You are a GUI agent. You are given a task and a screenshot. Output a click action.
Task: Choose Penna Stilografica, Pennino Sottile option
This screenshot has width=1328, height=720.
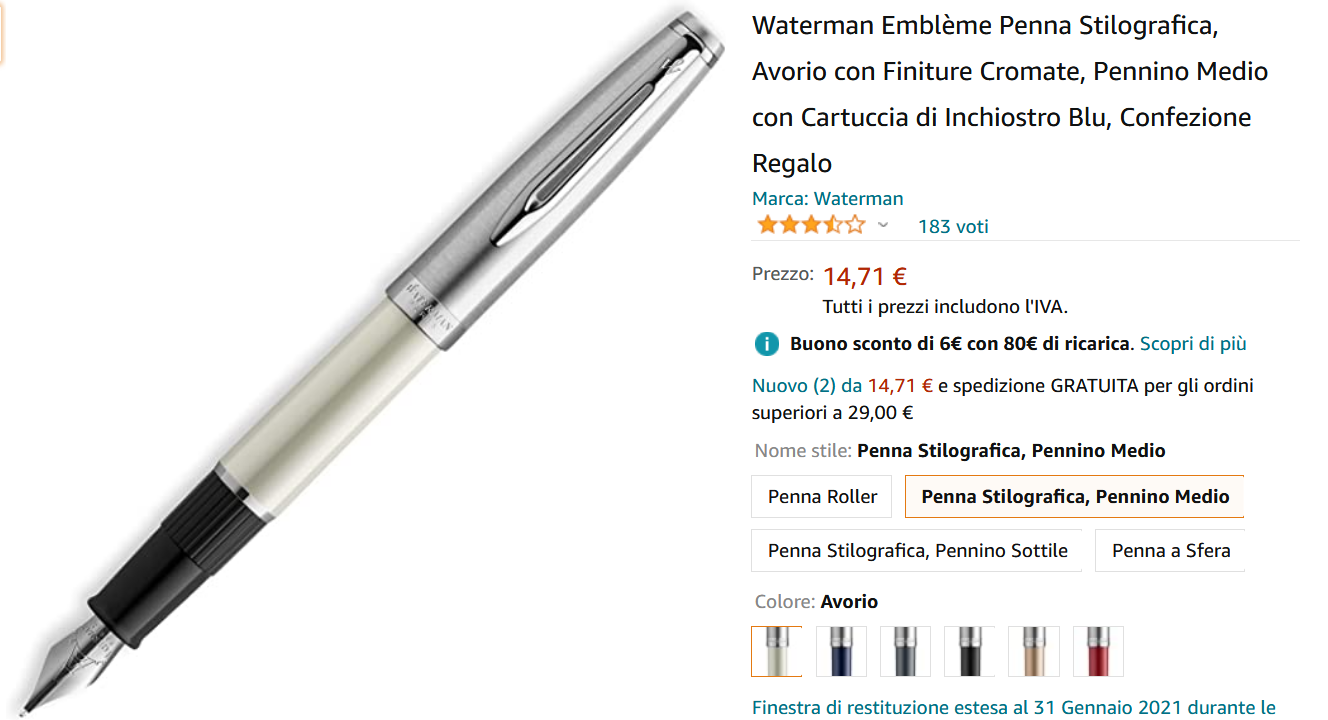[x=917, y=550]
